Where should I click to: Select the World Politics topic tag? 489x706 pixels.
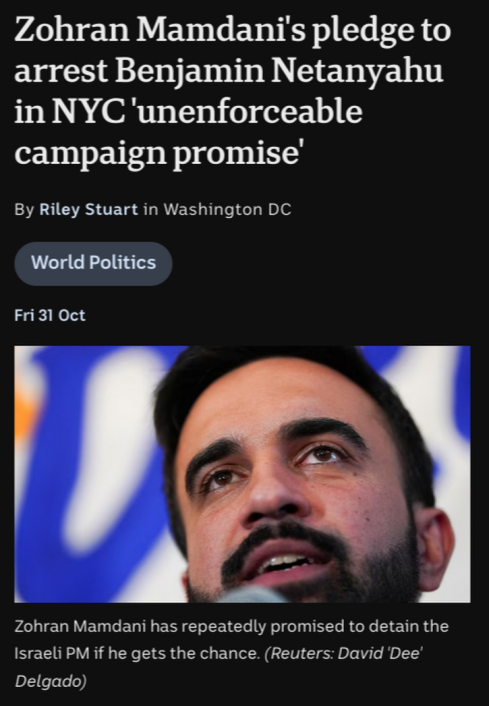pyautogui.click(x=93, y=263)
